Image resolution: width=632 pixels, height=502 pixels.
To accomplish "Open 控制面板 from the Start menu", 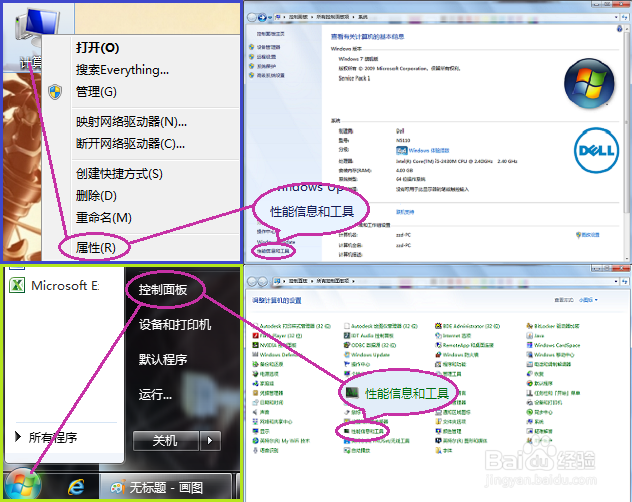I will click(163, 289).
